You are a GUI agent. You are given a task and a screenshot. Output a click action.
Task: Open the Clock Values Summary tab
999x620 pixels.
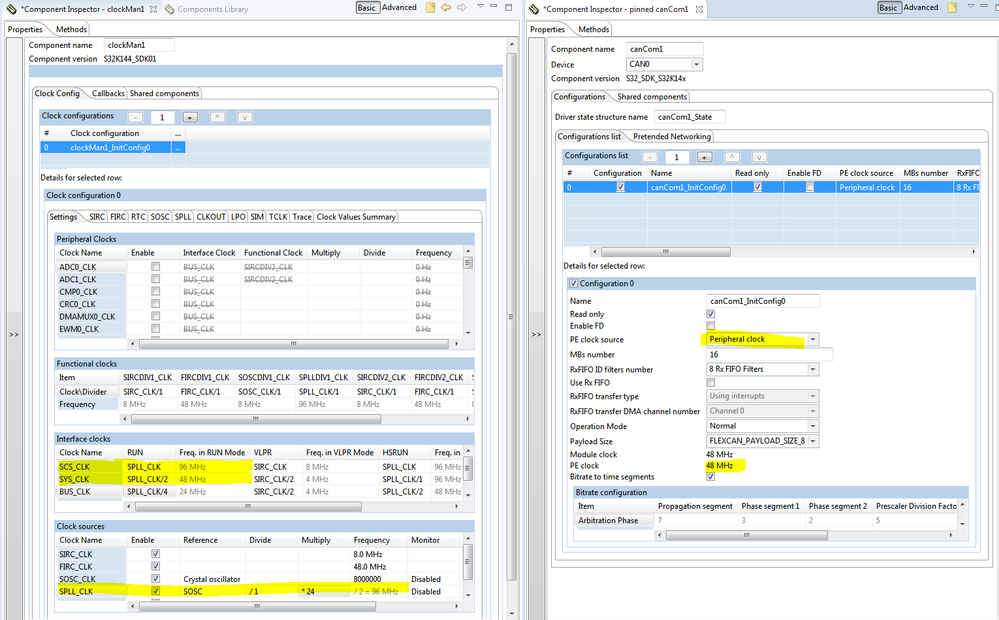[x=356, y=217]
